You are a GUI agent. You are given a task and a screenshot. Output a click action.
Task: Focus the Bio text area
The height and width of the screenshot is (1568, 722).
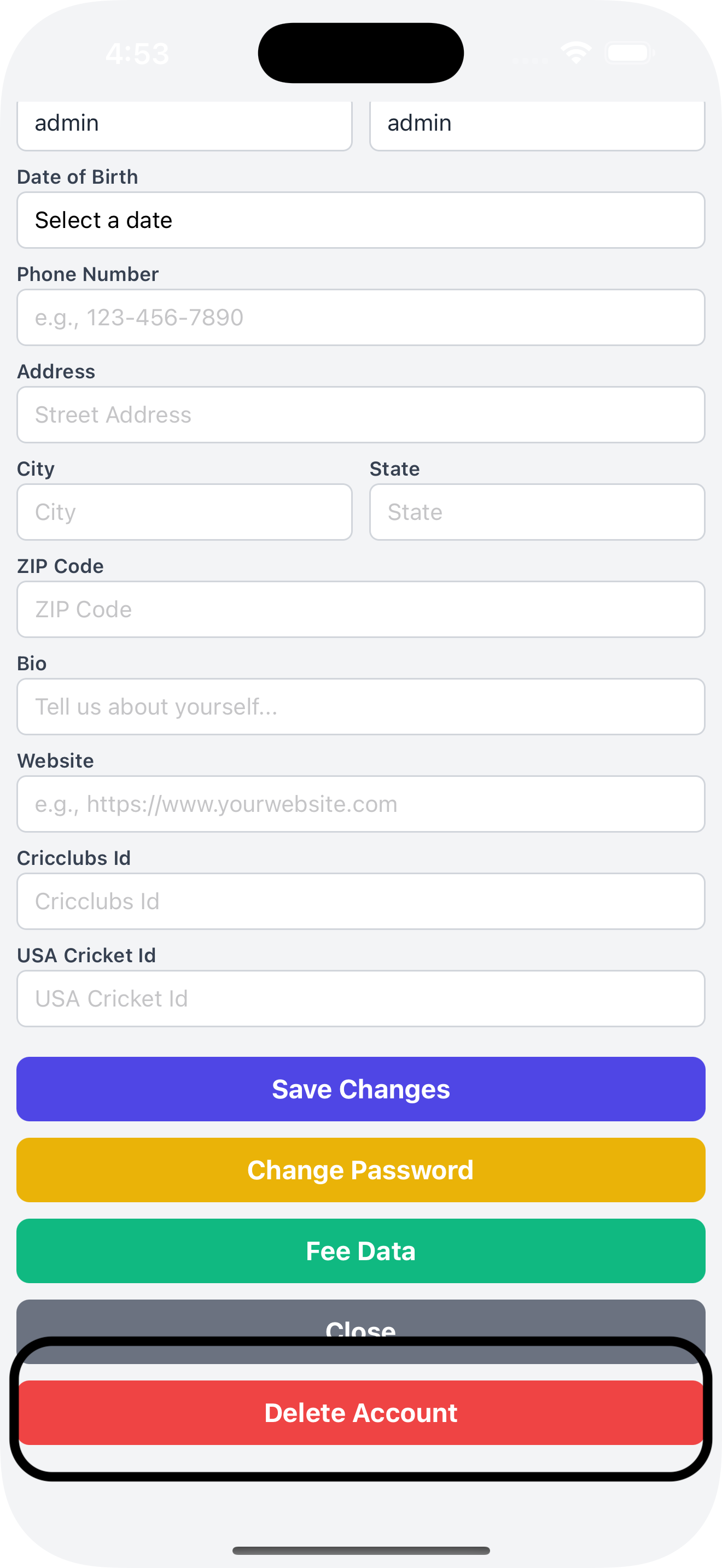pos(360,707)
